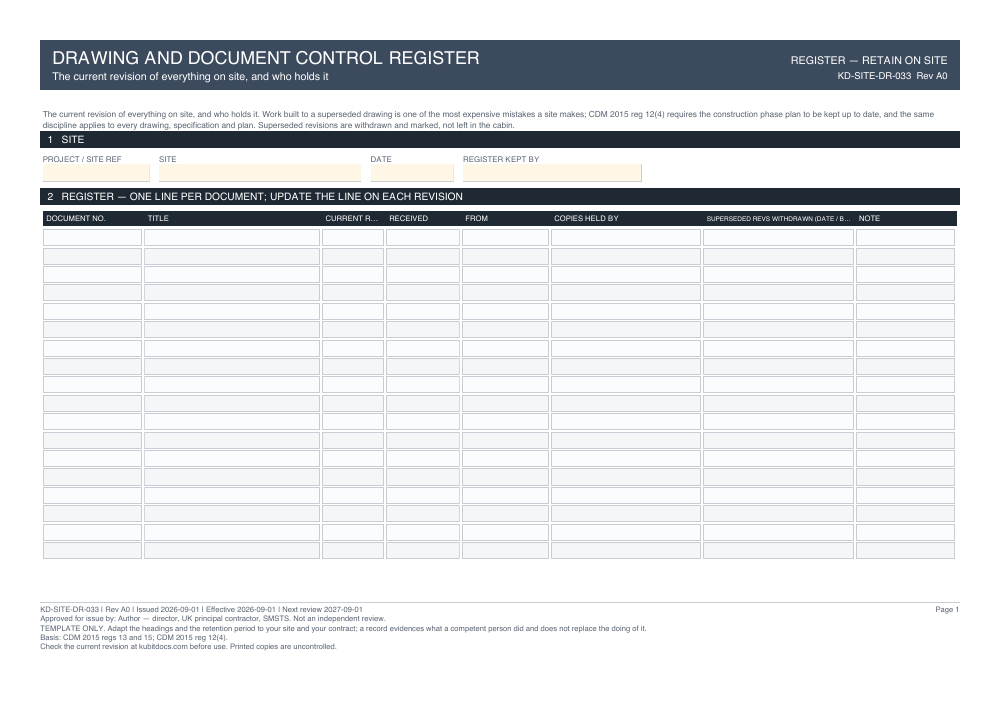
Task: Click the FROM column header
Action: [x=476, y=219]
